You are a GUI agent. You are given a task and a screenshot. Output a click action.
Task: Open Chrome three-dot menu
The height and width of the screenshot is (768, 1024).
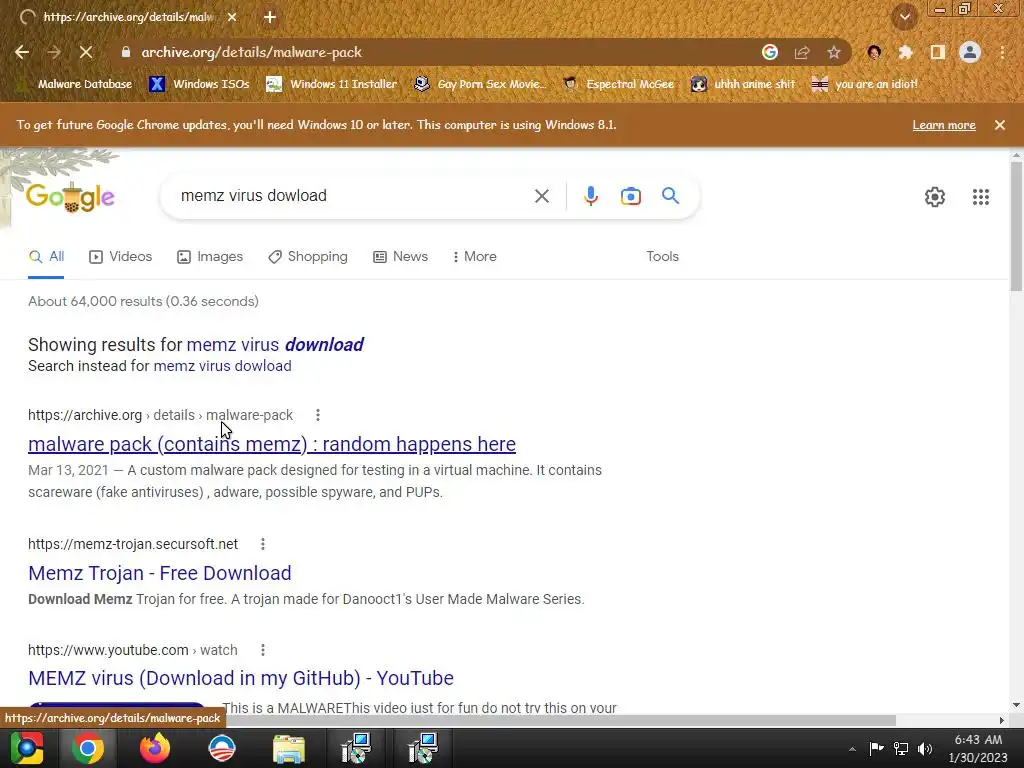1002,52
